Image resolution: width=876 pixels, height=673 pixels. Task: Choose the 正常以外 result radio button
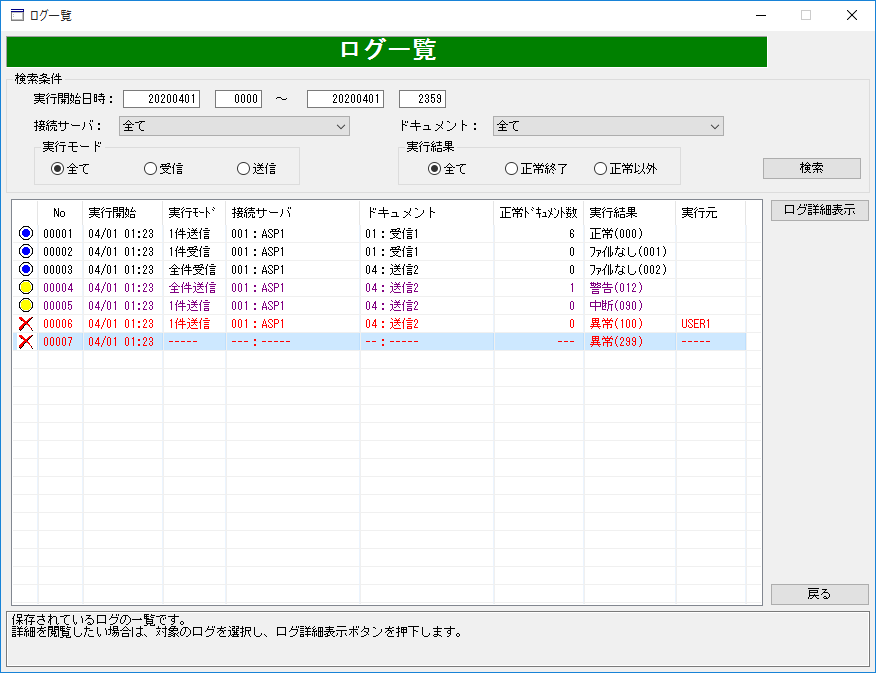pos(600,169)
